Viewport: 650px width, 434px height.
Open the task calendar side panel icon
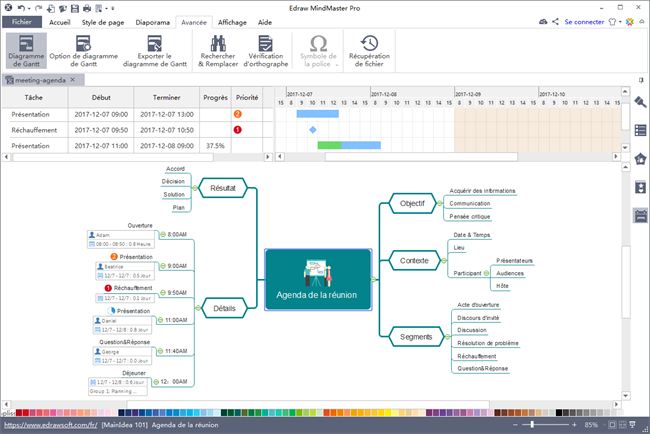[x=640, y=216]
